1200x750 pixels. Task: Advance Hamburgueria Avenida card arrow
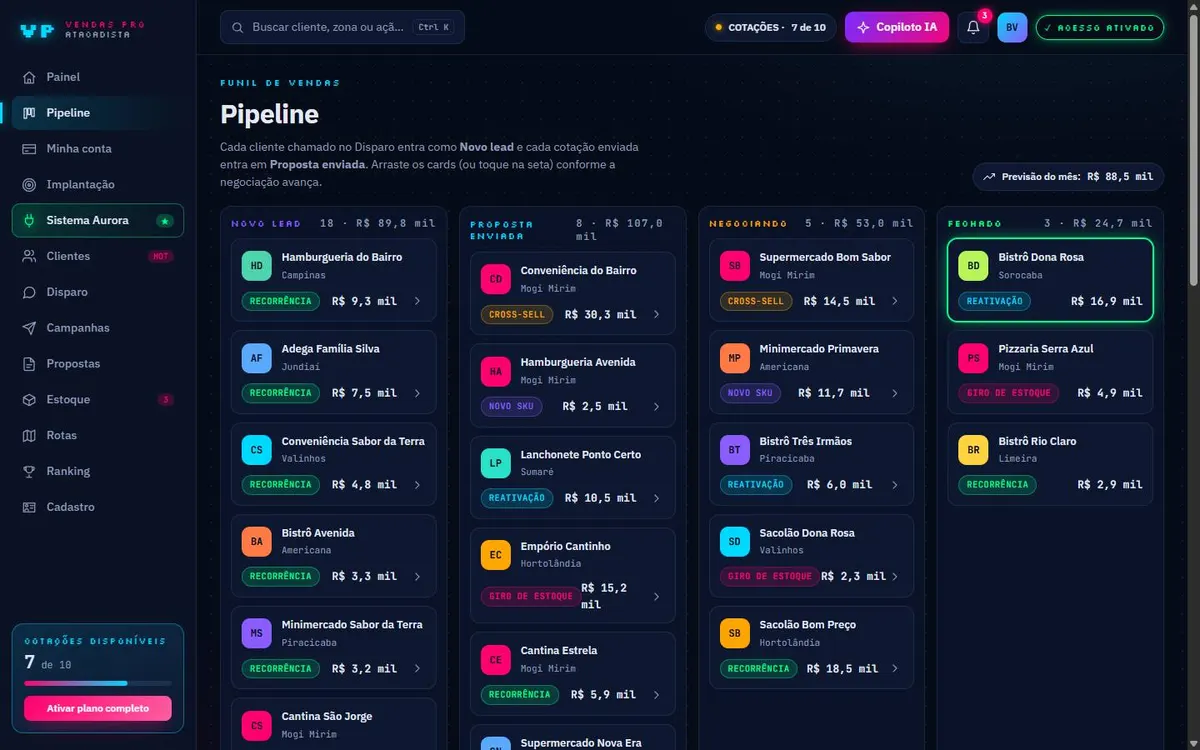click(656, 407)
